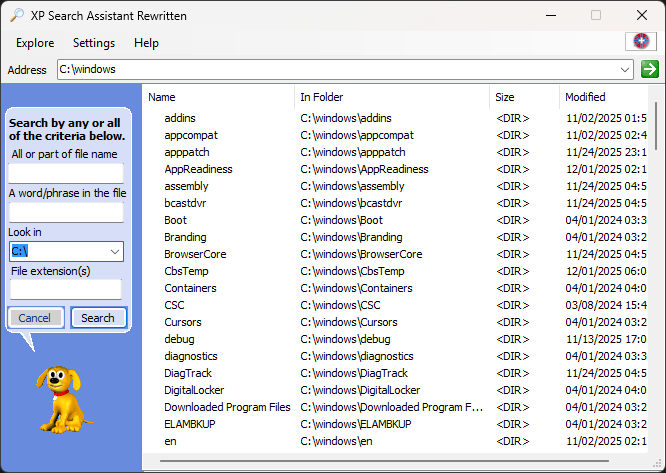Expand the Address bar dropdown
Image resolution: width=666 pixels, height=473 pixels.
pos(624,70)
